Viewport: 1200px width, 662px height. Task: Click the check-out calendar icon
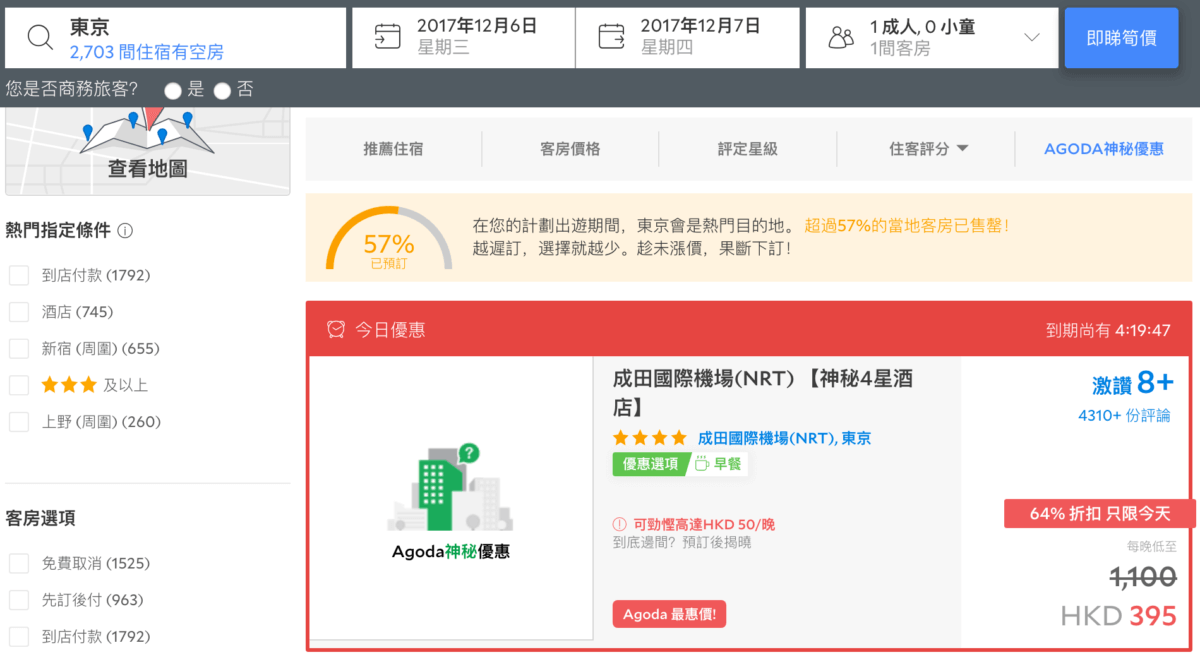click(611, 37)
